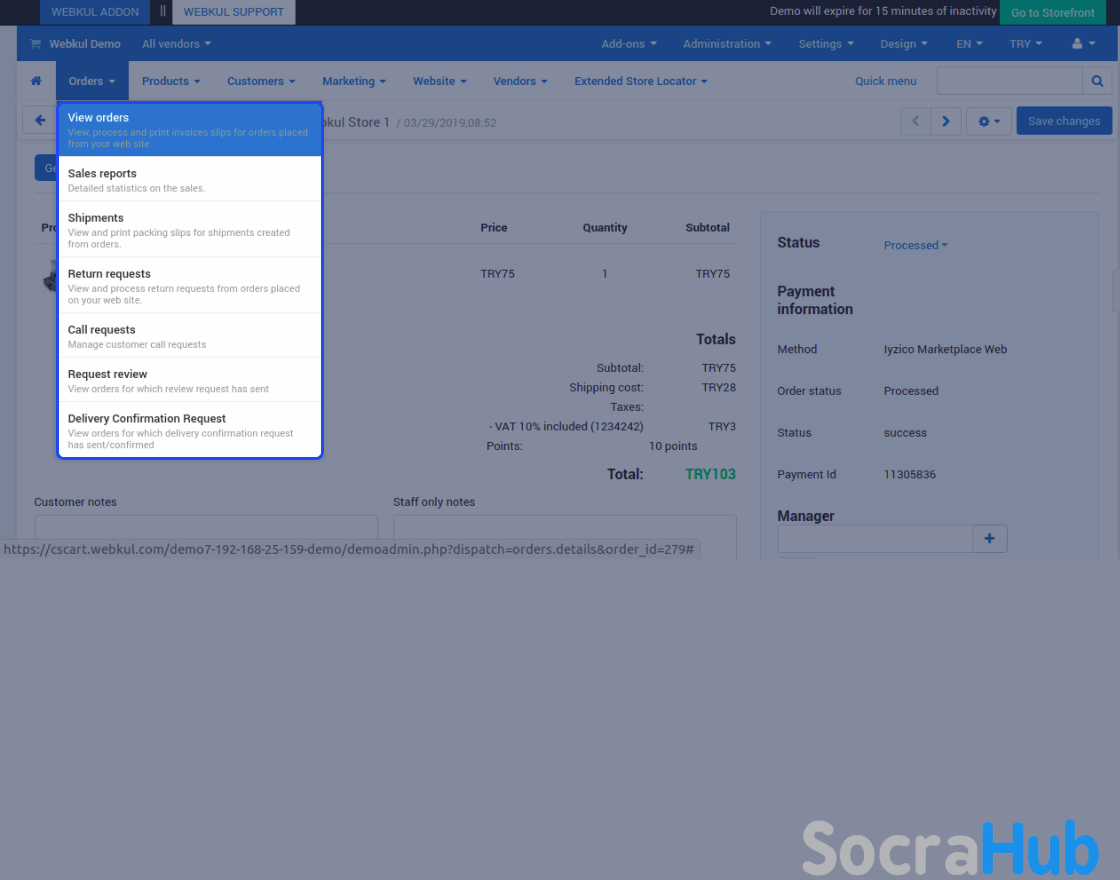Select Call requests menu entry
Viewport: 1120px width, 880px height.
tap(190, 336)
